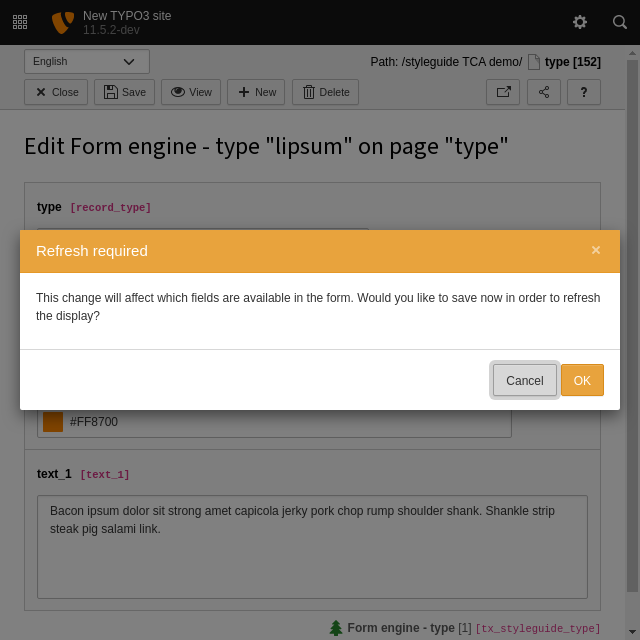Image resolution: width=640 pixels, height=640 pixels.
Task: Click the orange #FF8700 color swatch
Action: [x=53, y=422]
